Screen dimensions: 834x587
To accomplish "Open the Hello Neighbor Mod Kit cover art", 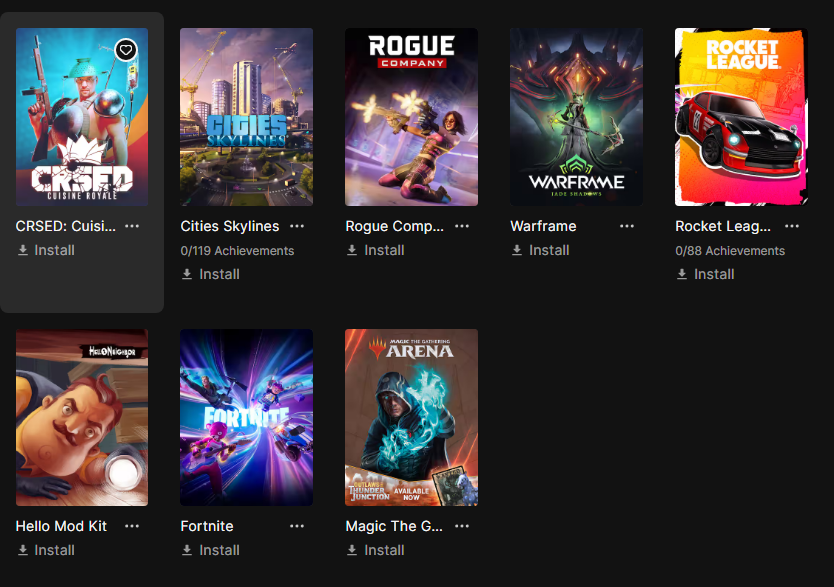I will (82, 417).
